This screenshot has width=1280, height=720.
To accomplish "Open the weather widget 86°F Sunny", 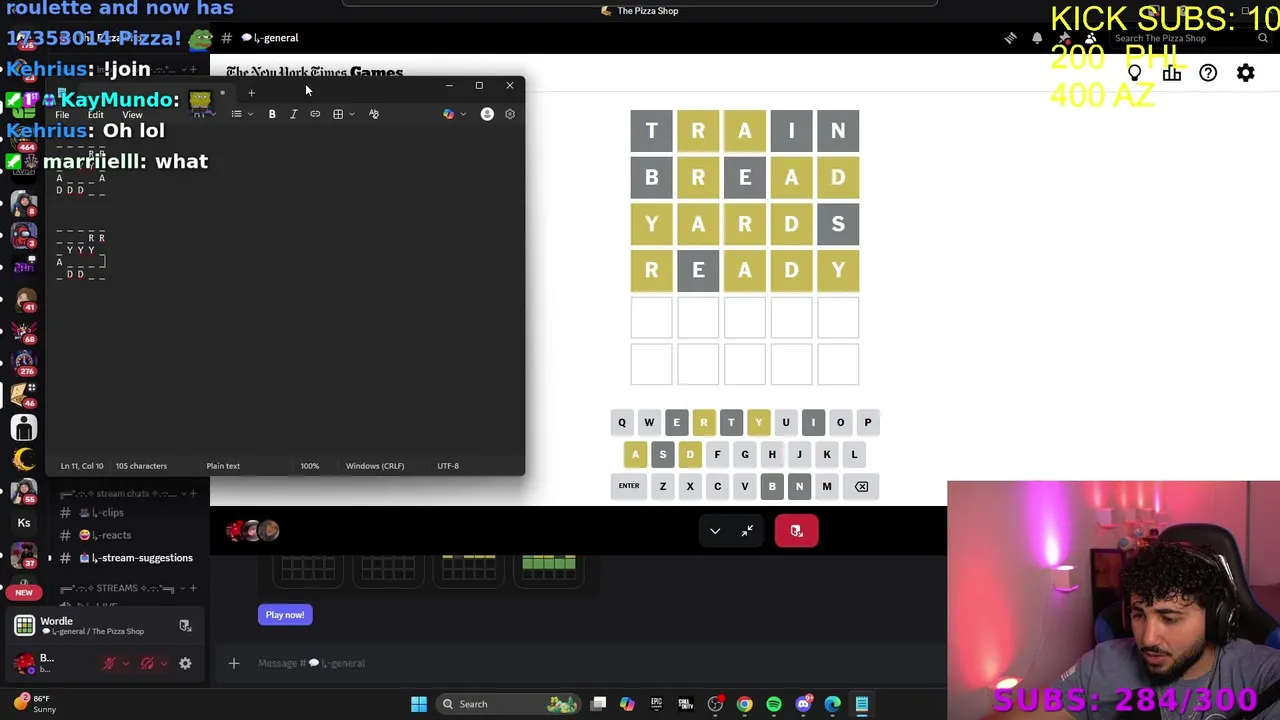I will [x=35, y=704].
